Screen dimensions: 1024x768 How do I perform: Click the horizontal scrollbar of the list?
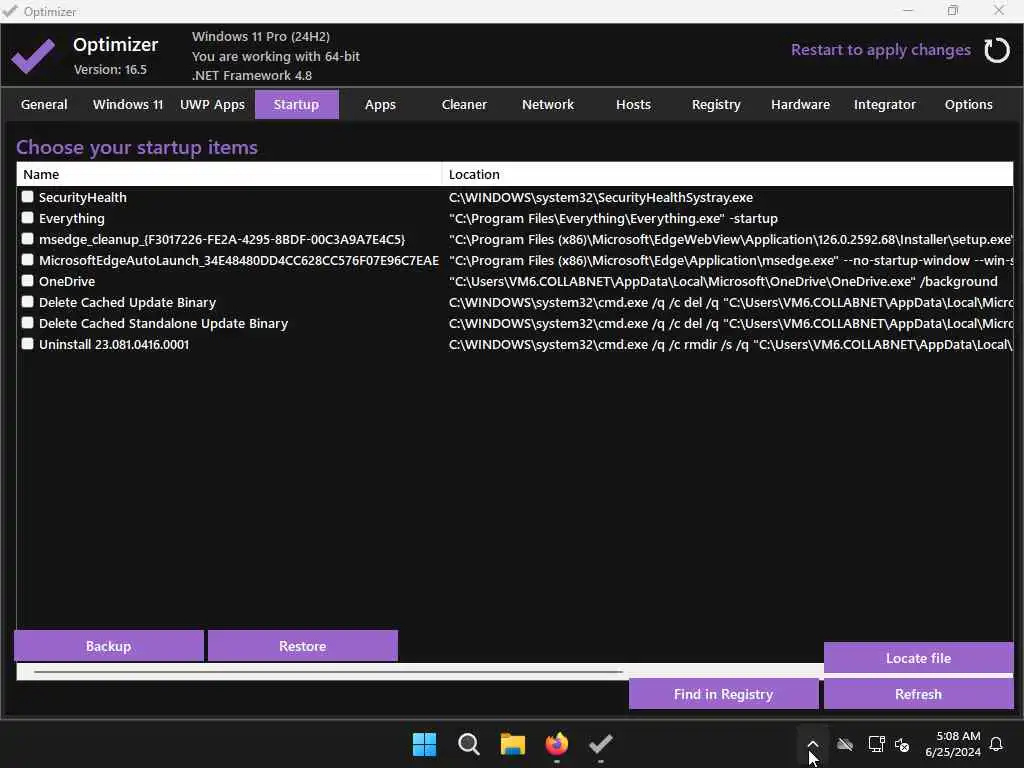(328, 671)
